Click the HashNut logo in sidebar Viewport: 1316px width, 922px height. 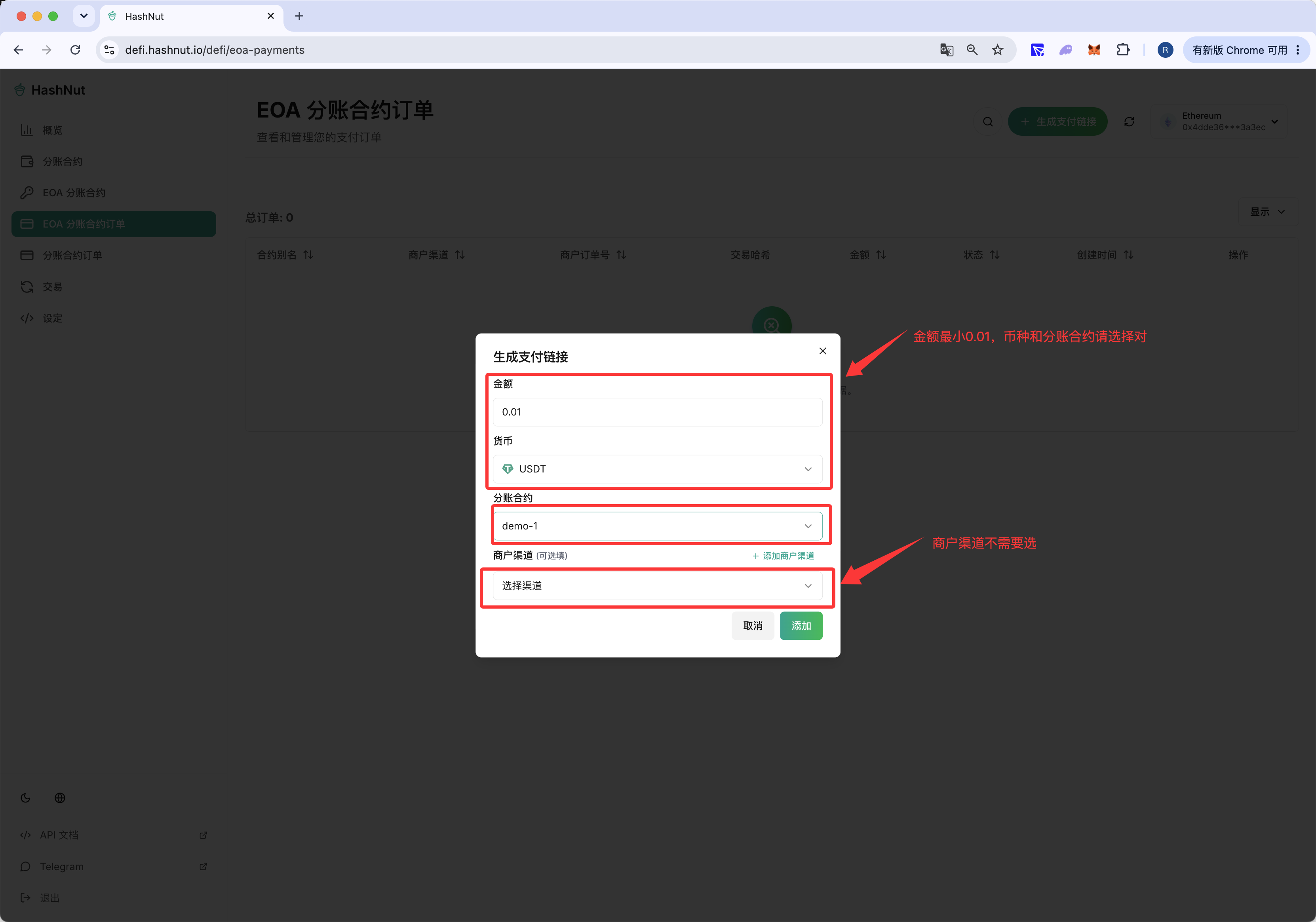[49, 90]
